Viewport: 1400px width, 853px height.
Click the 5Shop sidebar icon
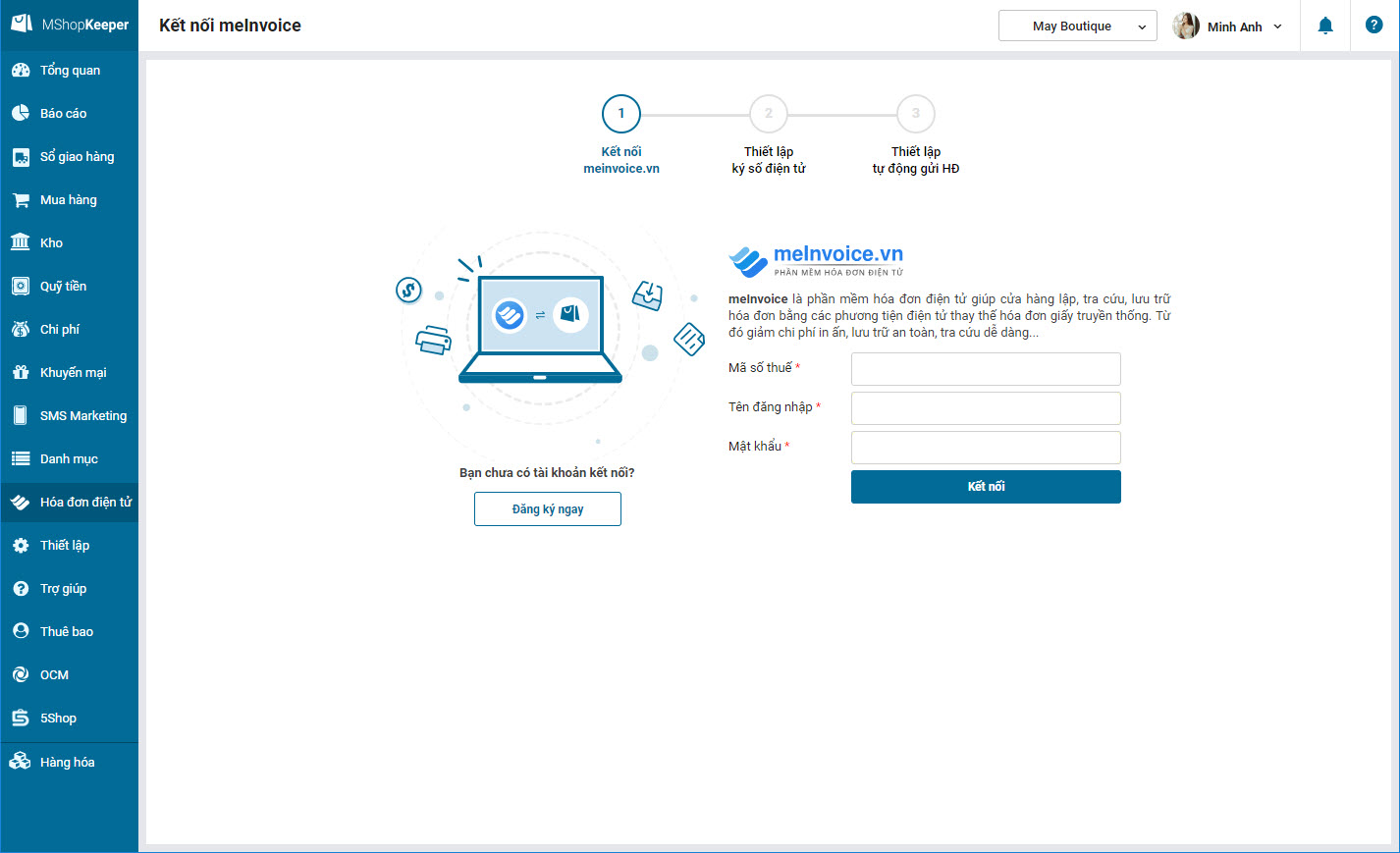pos(21,718)
